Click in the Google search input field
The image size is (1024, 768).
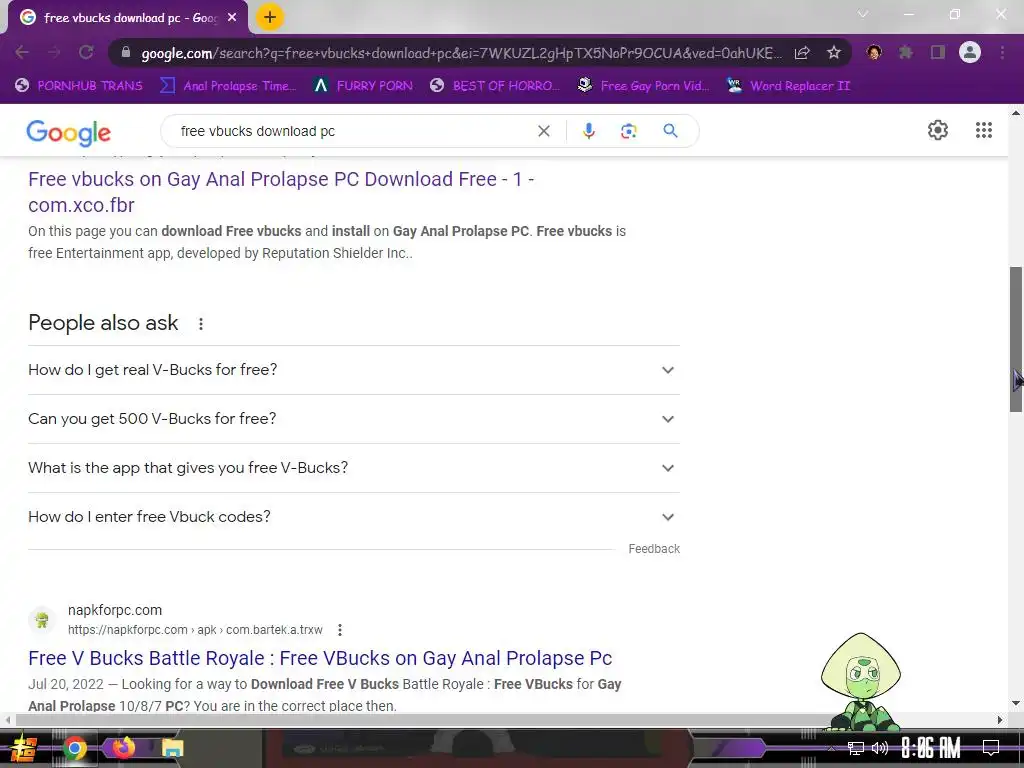pyautogui.click(x=353, y=131)
